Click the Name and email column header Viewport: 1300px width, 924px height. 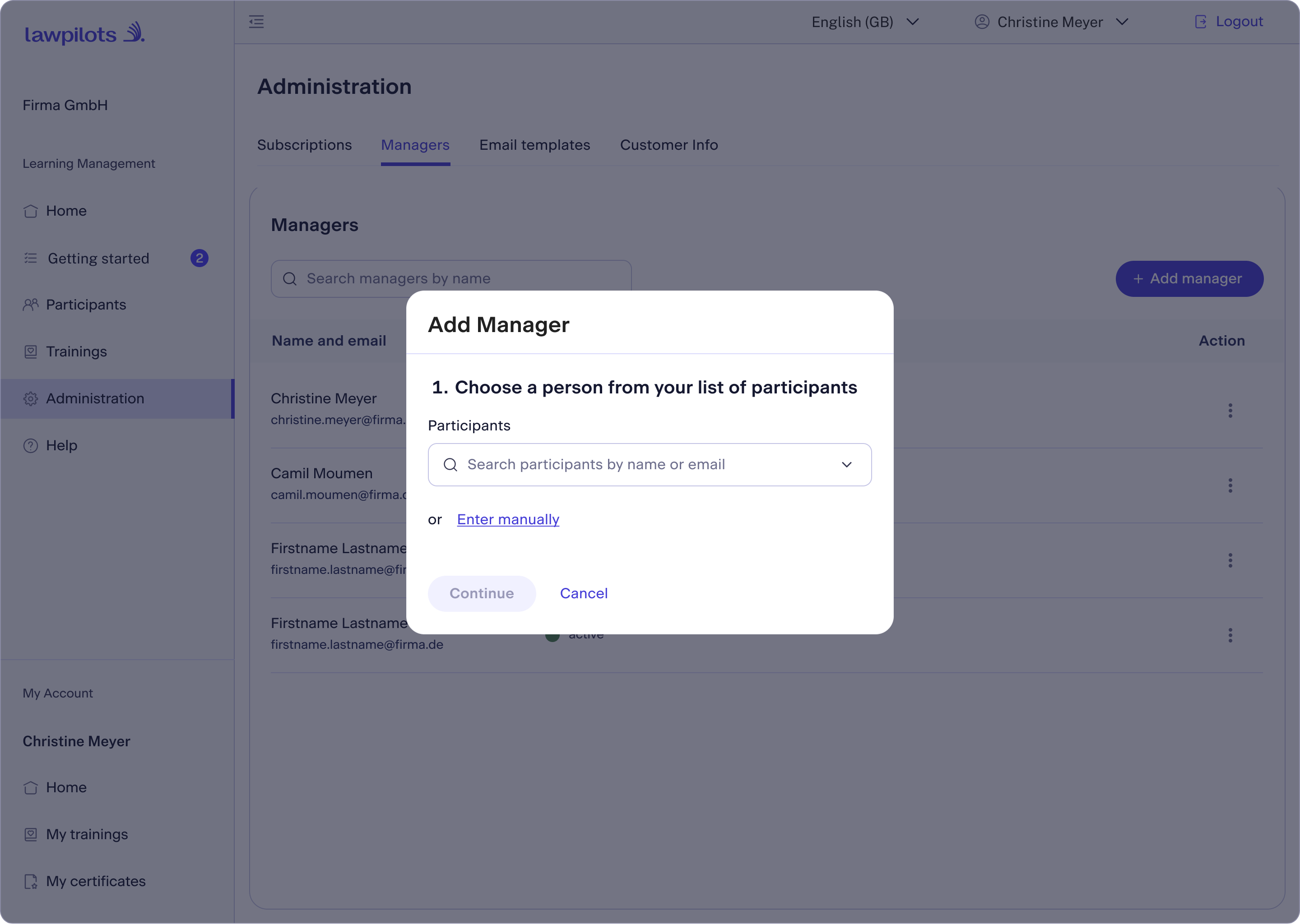pos(329,341)
